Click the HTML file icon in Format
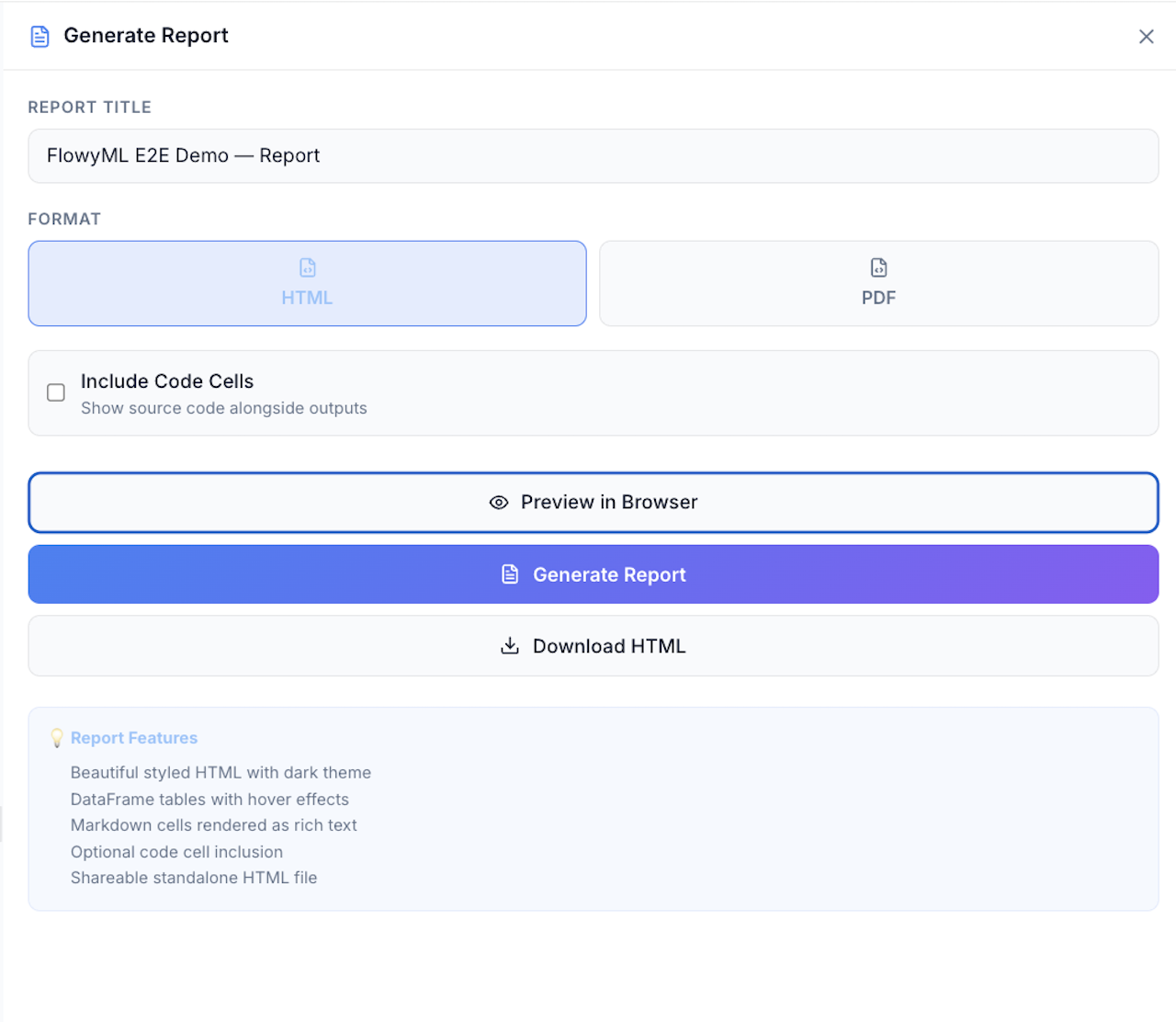The height and width of the screenshot is (1022, 1176). (308, 267)
